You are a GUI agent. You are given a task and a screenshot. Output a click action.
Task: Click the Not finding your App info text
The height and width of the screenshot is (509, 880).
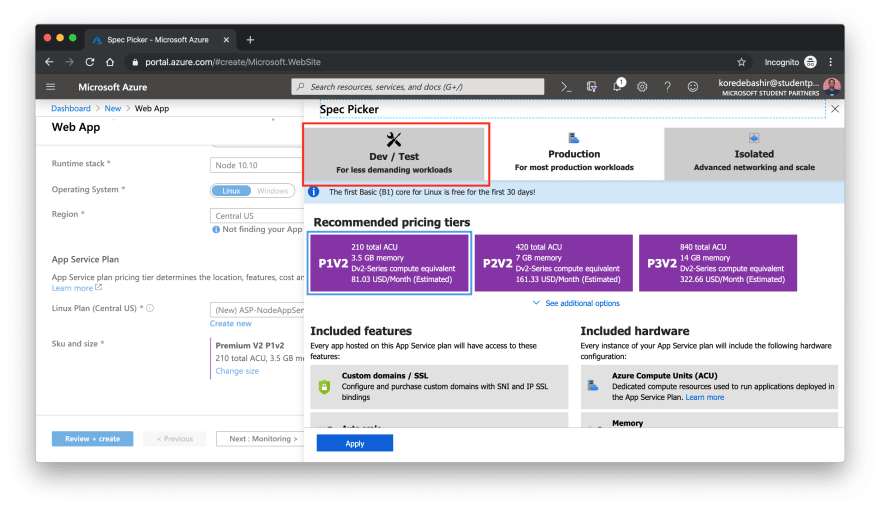(x=262, y=230)
